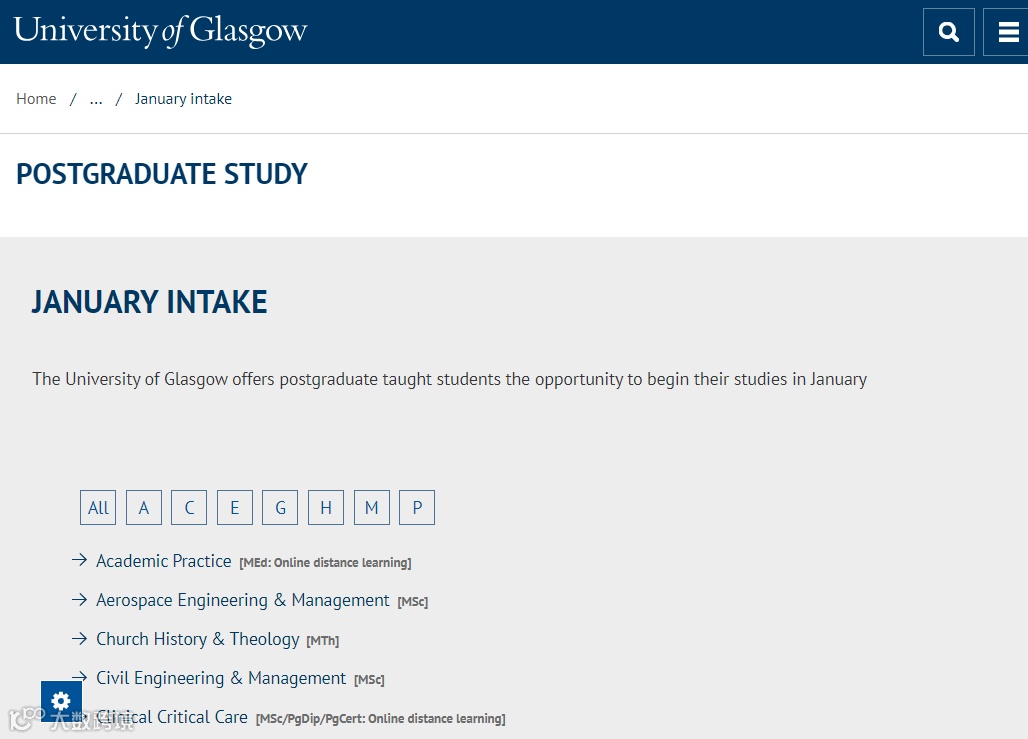
Task: Filter courses by letter P
Action: click(x=417, y=508)
